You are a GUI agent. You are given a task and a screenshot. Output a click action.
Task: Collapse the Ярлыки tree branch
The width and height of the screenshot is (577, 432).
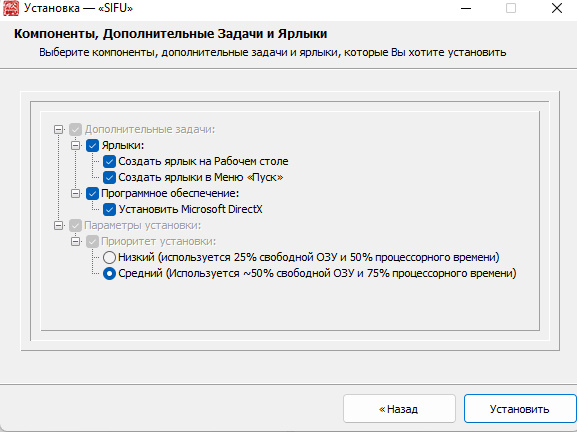[x=75, y=145]
